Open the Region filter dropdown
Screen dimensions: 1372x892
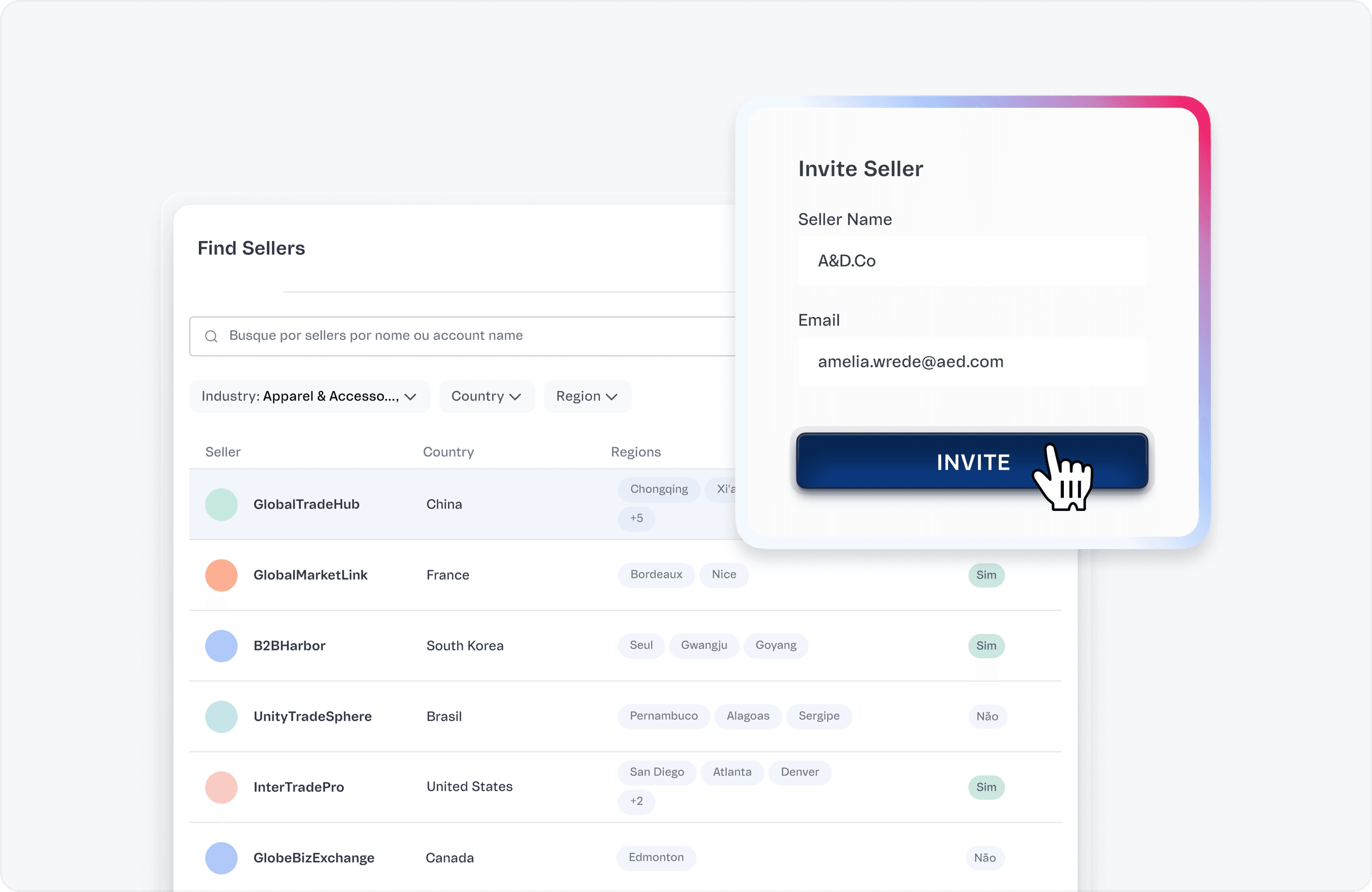(x=587, y=396)
